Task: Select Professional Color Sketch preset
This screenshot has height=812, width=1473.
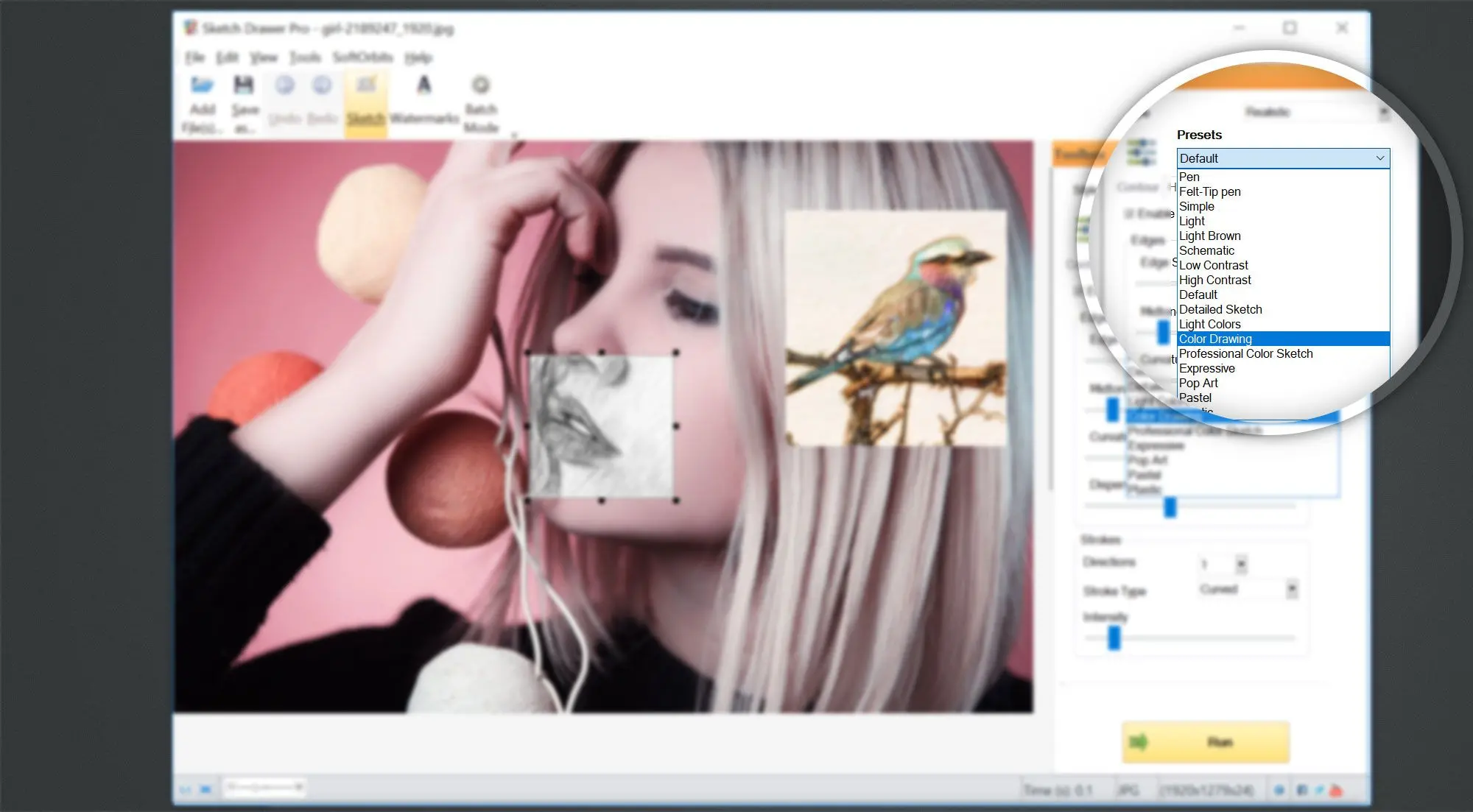Action: pyautogui.click(x=1245, y=353)
